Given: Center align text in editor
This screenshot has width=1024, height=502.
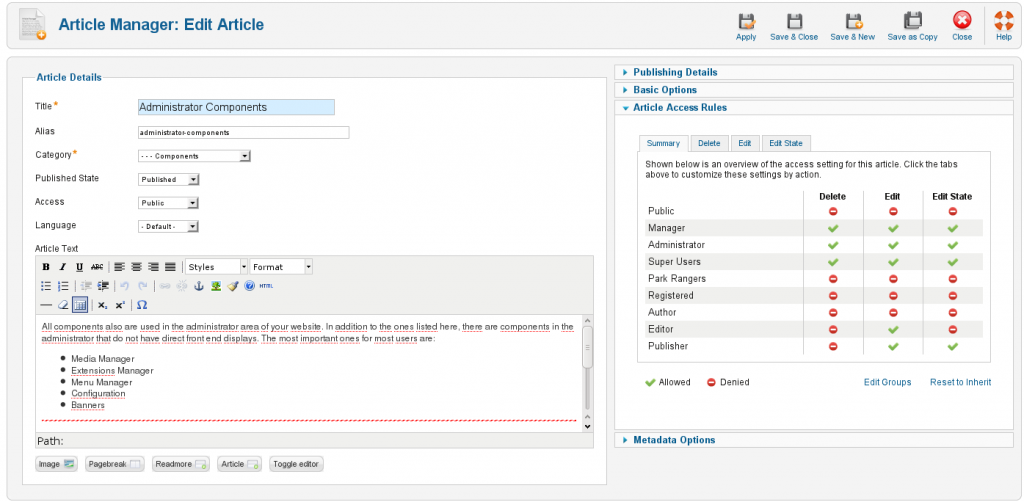Looking at the screenshot, I should [136, 267].
